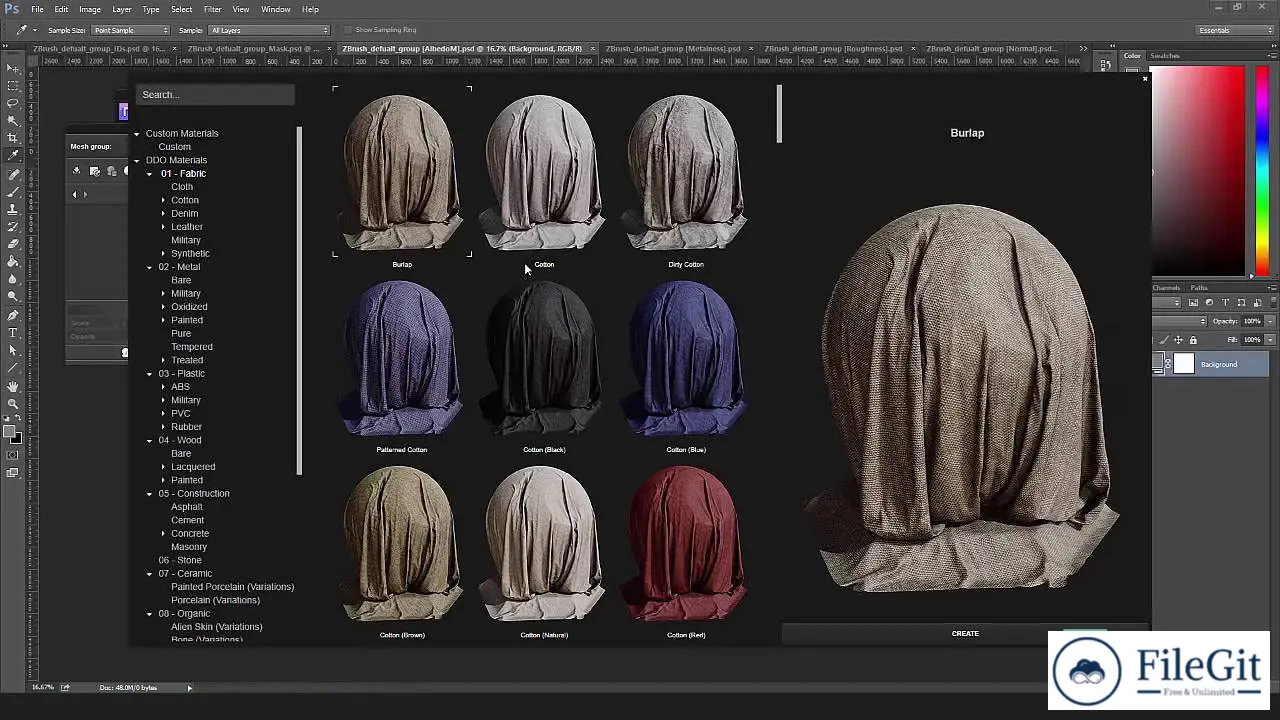Select the Zoom tool
The width and height of the screenshot is (1280, 720).
point(13,403)
